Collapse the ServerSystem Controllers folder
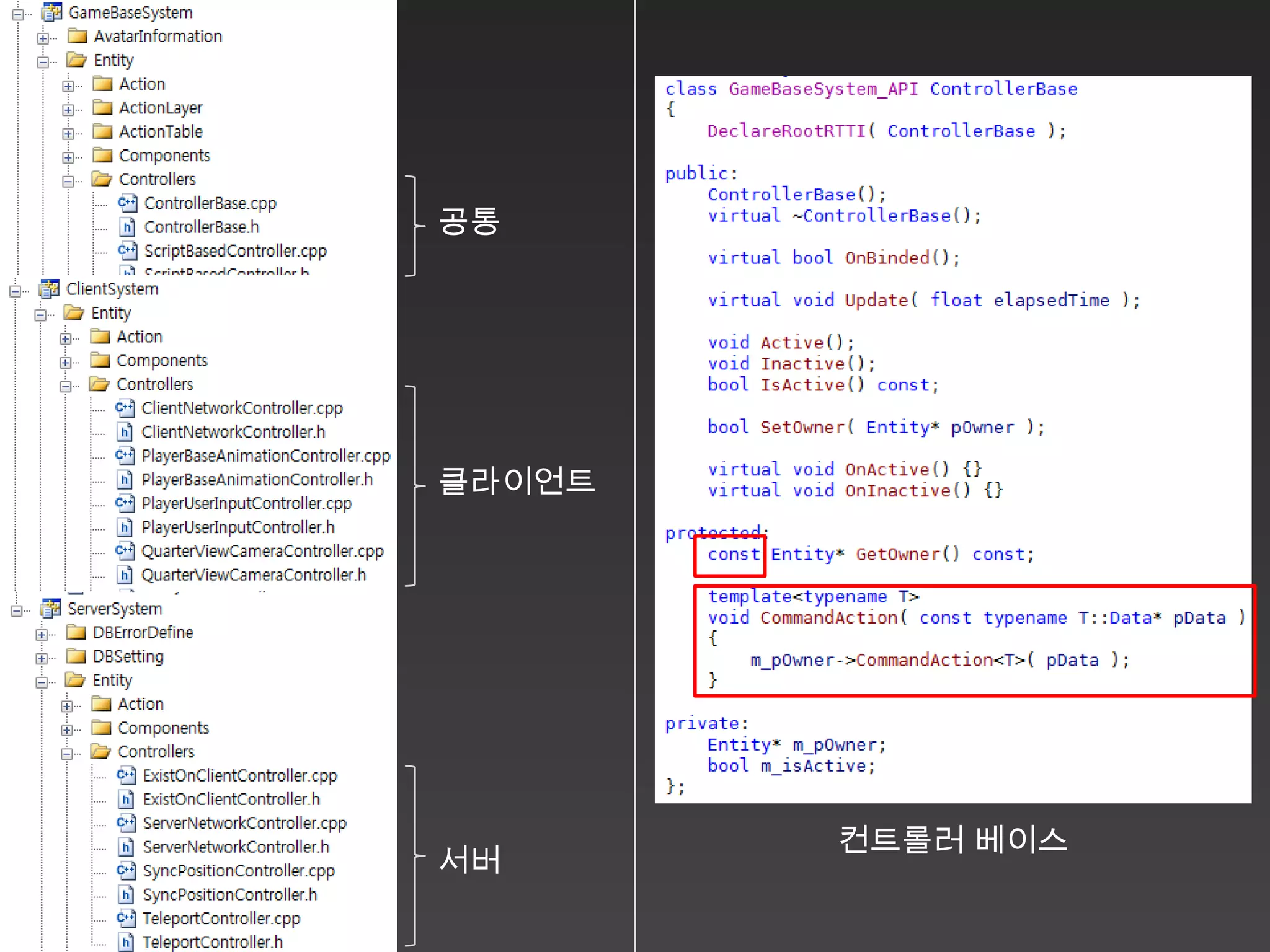 [67, 754]
